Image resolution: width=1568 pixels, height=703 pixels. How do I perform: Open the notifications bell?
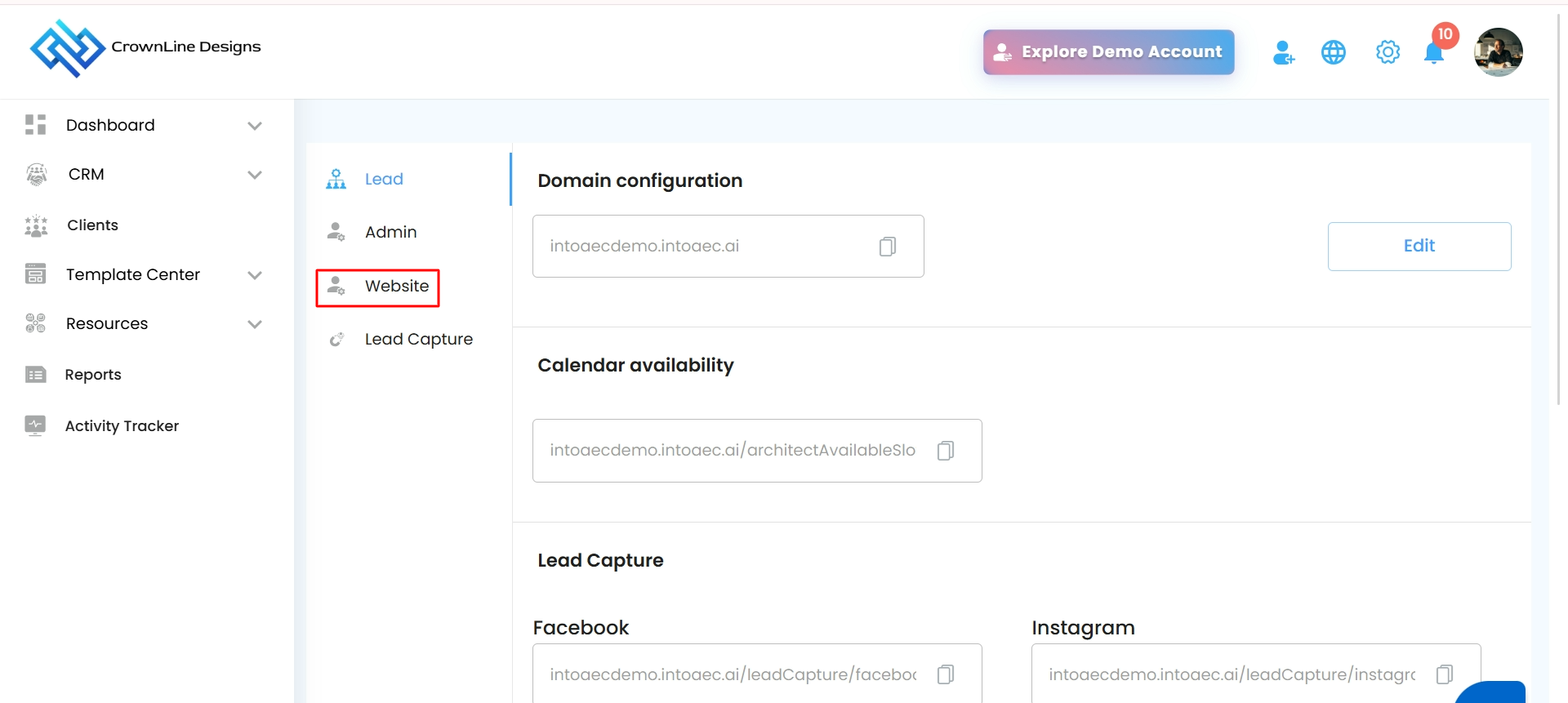[x=1433, y=53]
